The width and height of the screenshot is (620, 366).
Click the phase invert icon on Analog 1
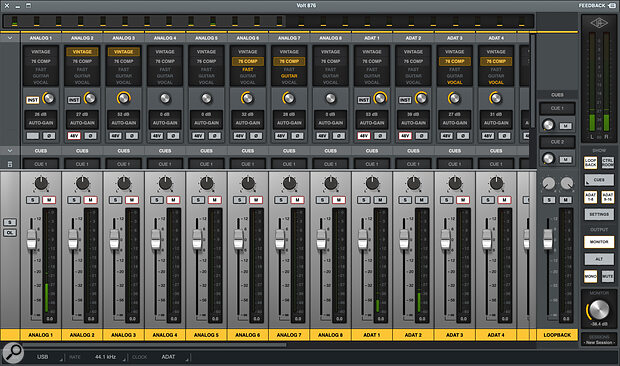tap(49, 136)
